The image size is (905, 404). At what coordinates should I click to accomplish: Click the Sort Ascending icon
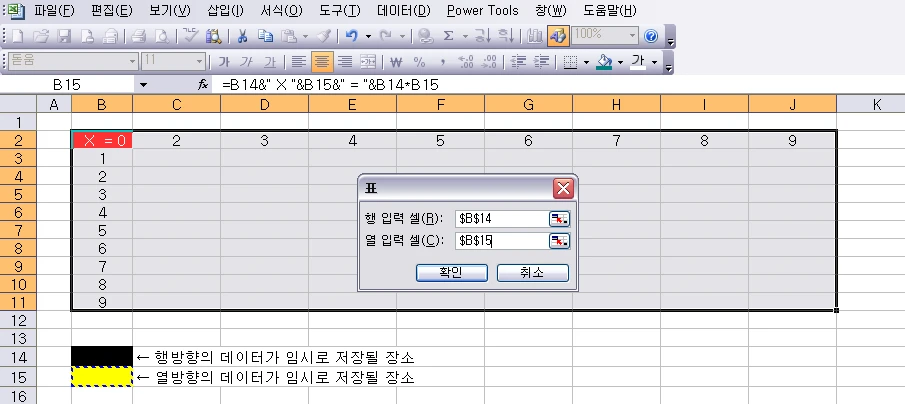point(482,36)
